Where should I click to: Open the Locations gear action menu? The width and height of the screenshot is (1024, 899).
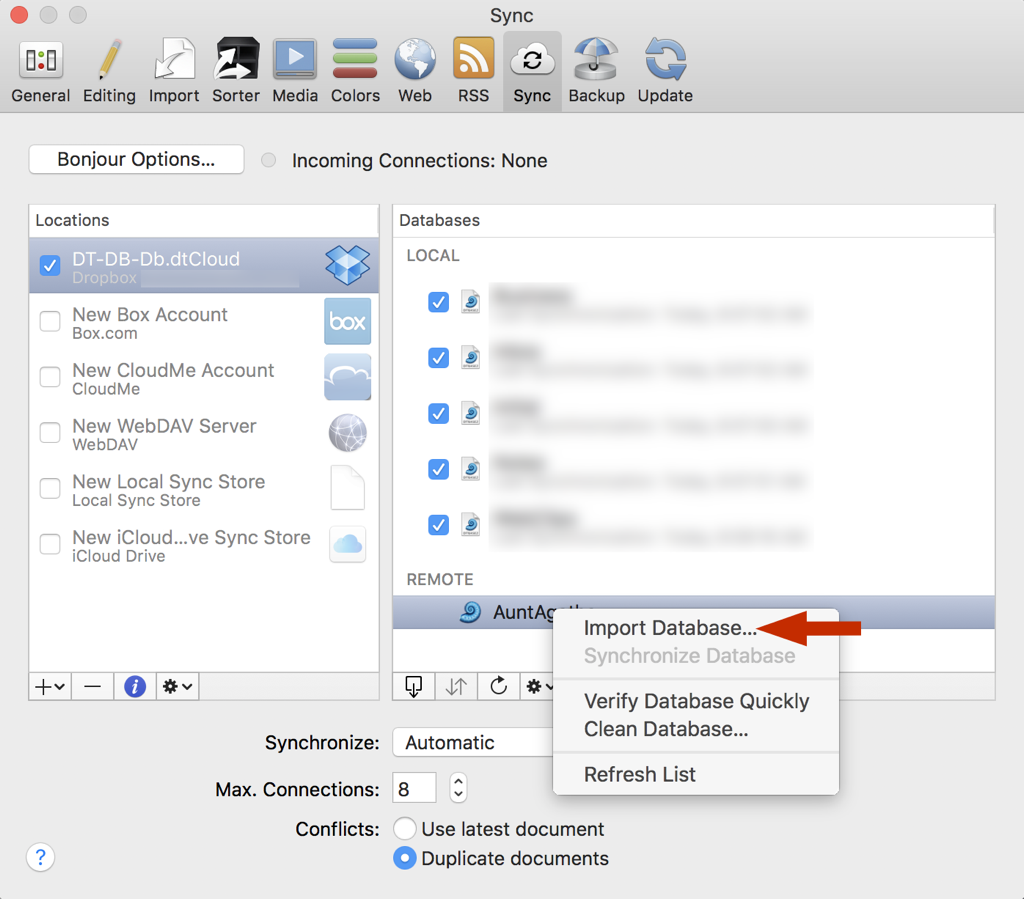point(177,686)
